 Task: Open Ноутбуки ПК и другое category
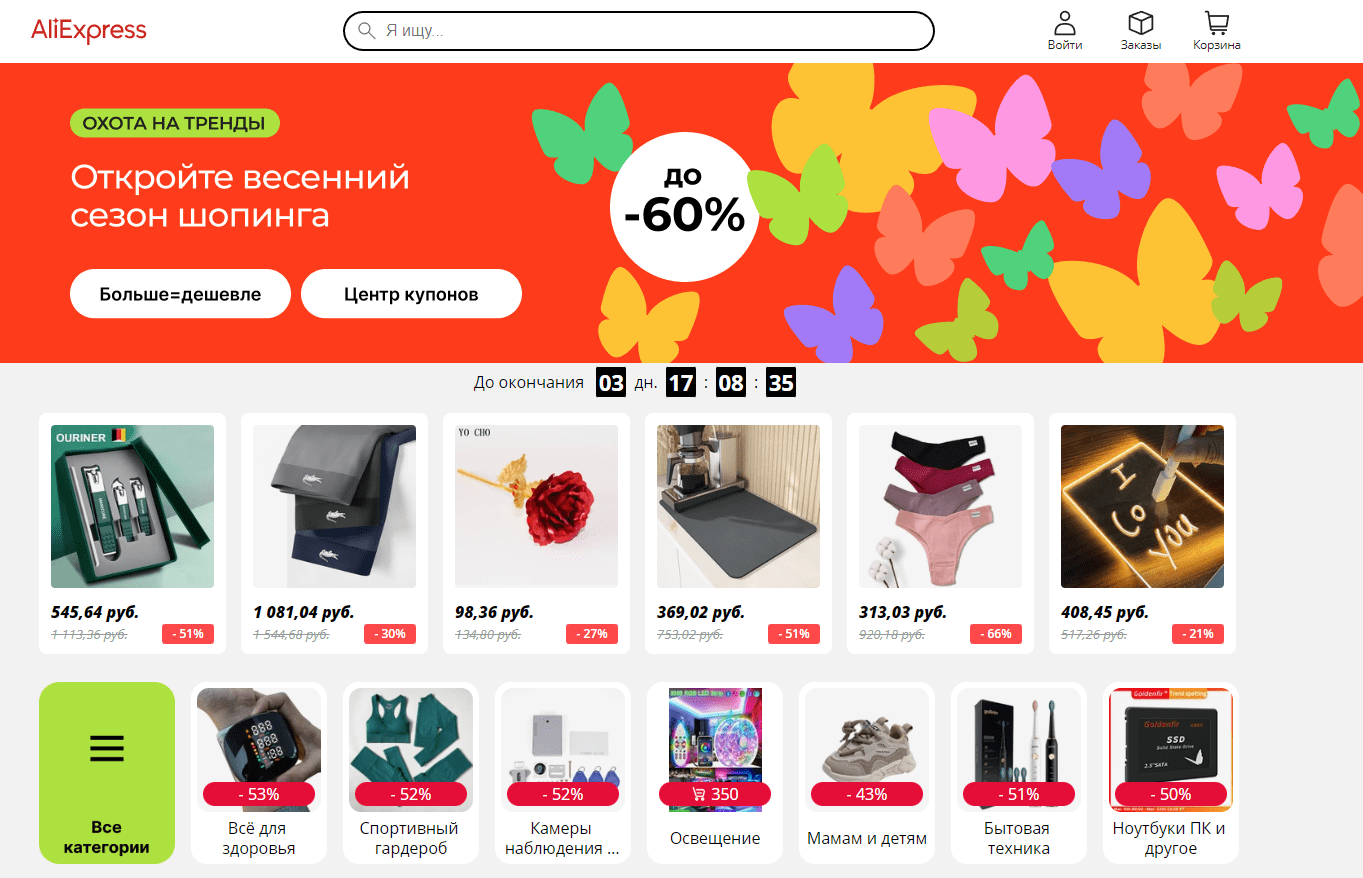pyautogui.click(x=1171, y=773)
